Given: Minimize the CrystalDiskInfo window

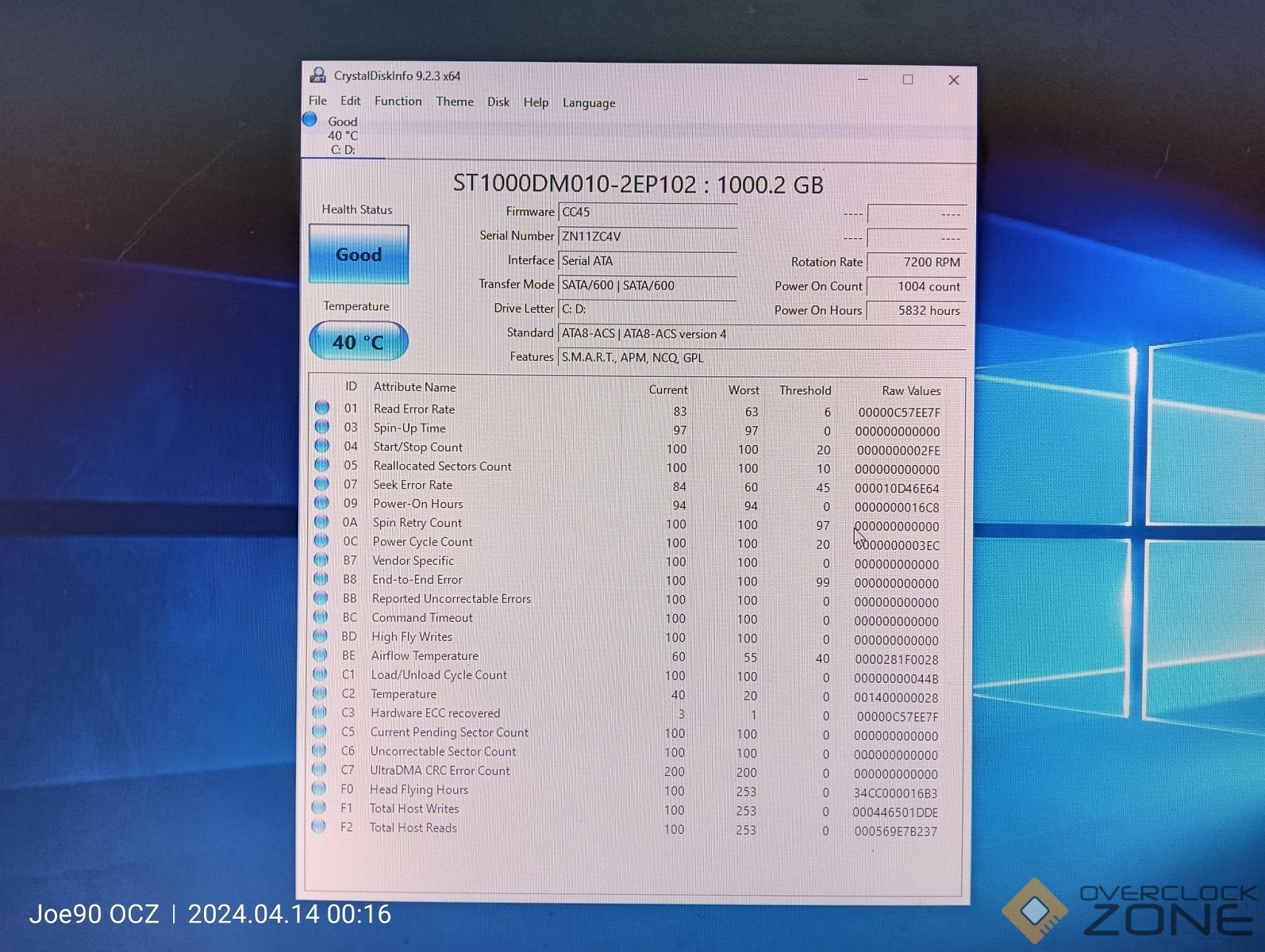Looking at the screenshot, I should [x=863, y=79].
